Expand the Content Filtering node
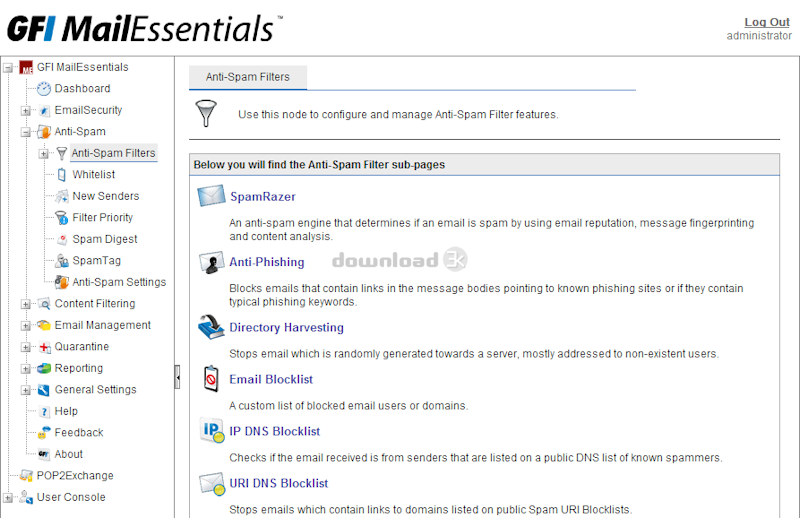Screen dimensions: 800x518 tap(26, 304)
